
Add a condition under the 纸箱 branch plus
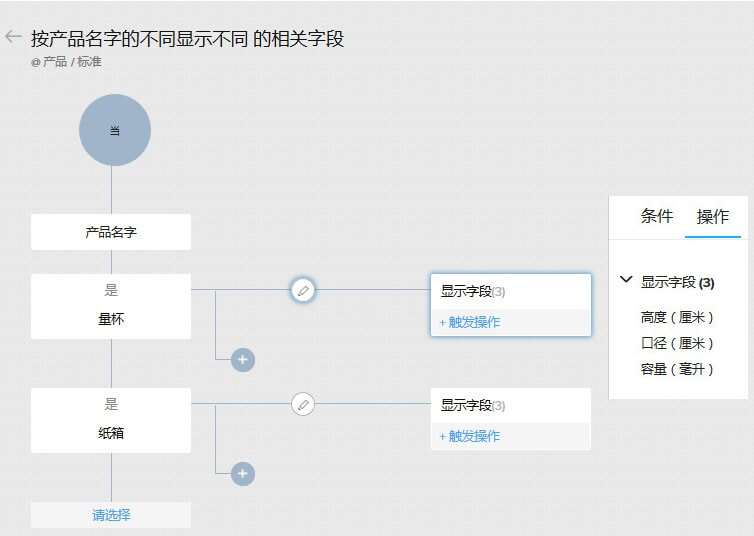pos(243,474)
